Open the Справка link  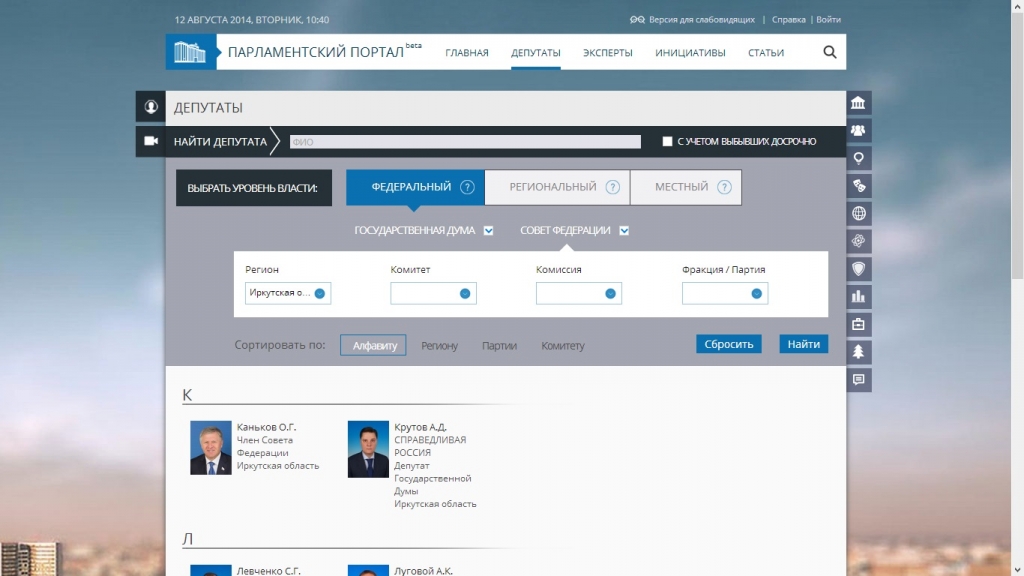[788, 20]
